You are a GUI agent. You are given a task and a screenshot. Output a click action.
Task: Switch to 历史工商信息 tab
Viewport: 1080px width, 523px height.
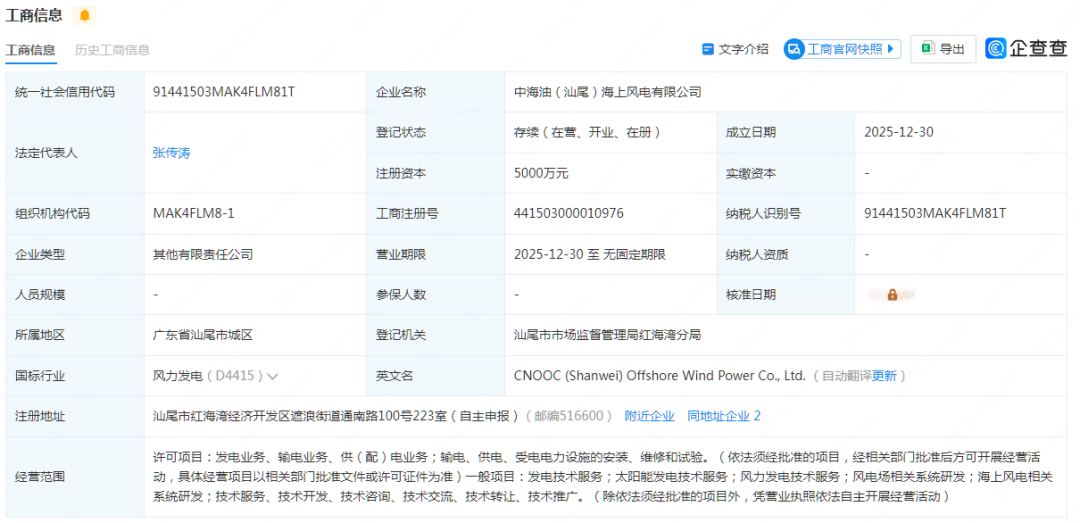[x=112, y=50]
